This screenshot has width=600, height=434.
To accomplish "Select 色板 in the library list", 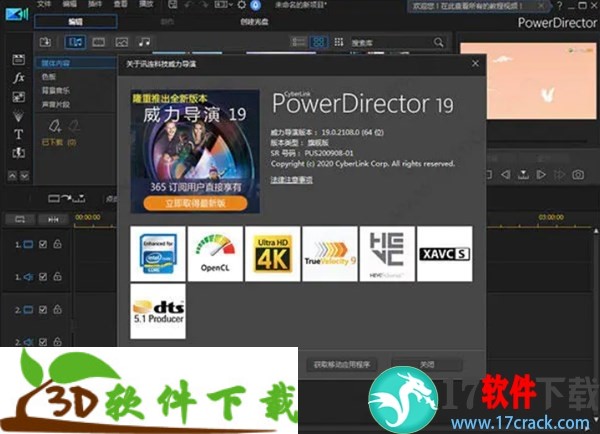I will point(49,77).
